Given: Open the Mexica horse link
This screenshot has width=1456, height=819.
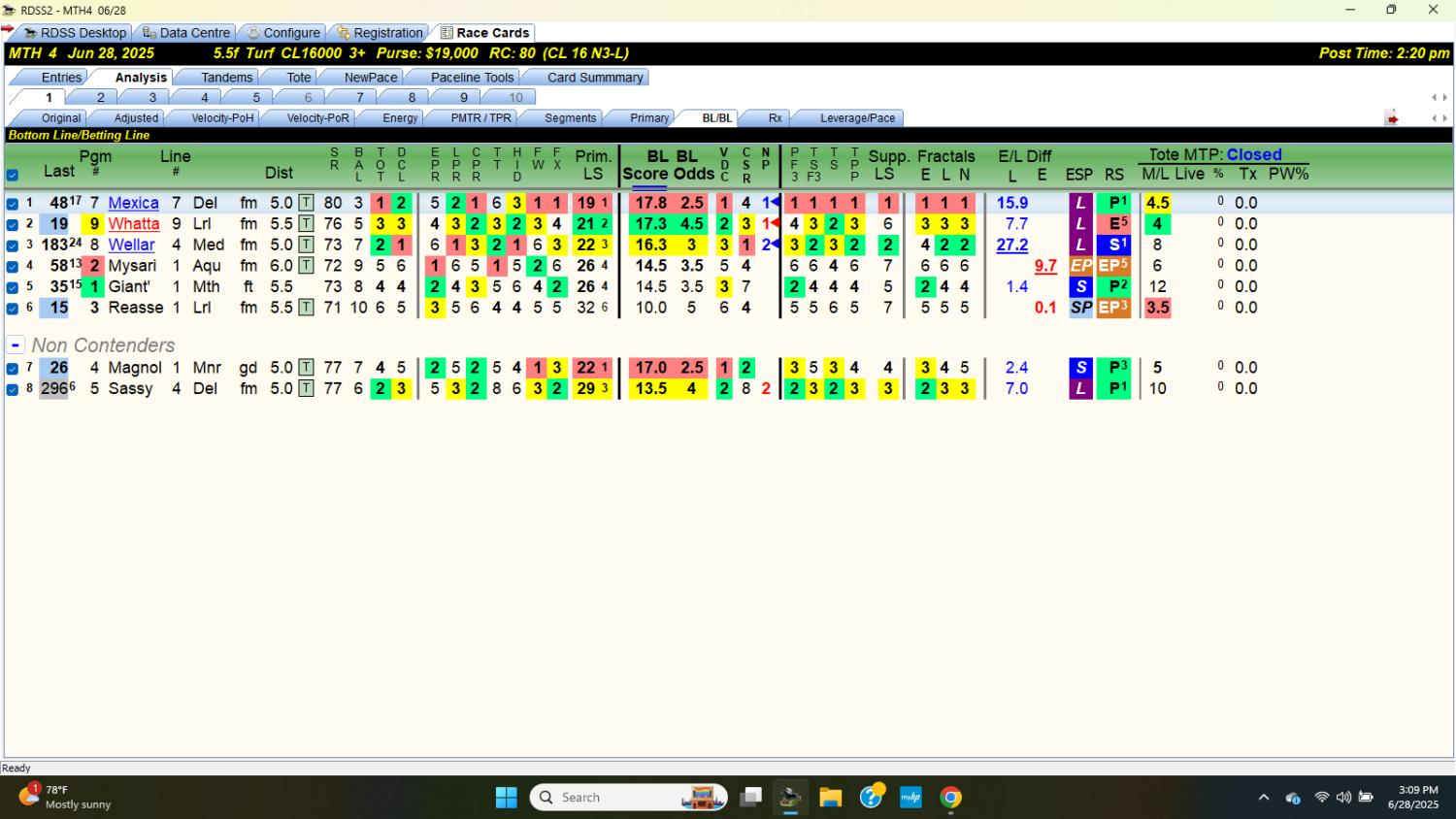Looking at the screenshot, I should pyautogui.click(x=133, y=203).
